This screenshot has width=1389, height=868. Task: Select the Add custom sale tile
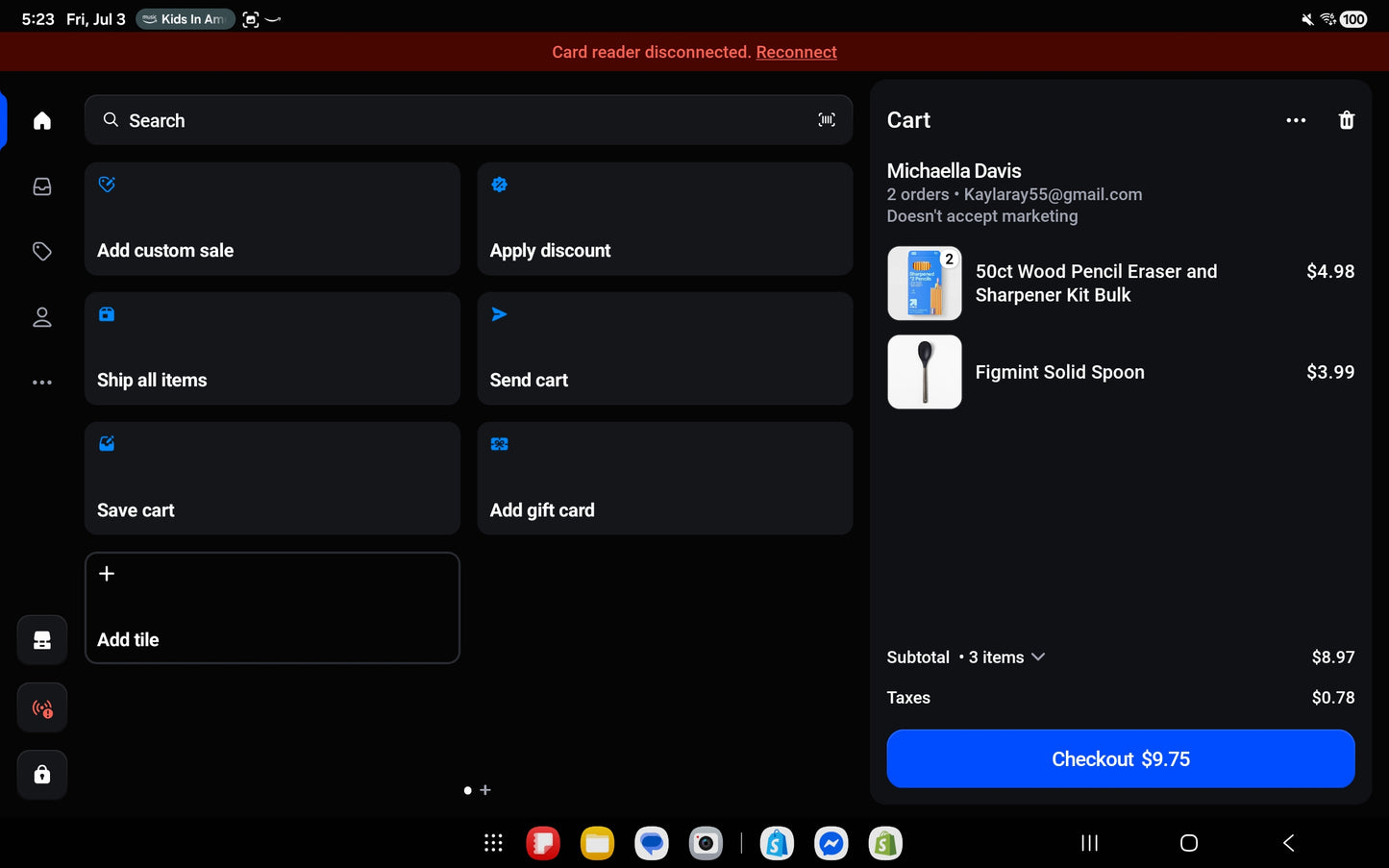pos(272,219)
